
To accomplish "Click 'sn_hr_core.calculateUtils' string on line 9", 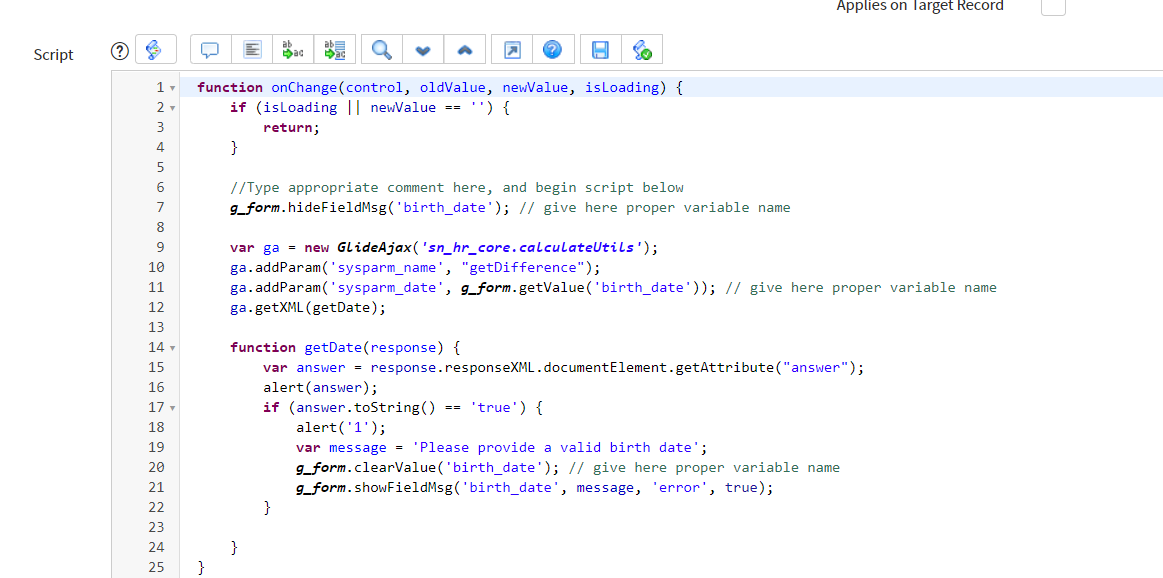I will 534,247.
